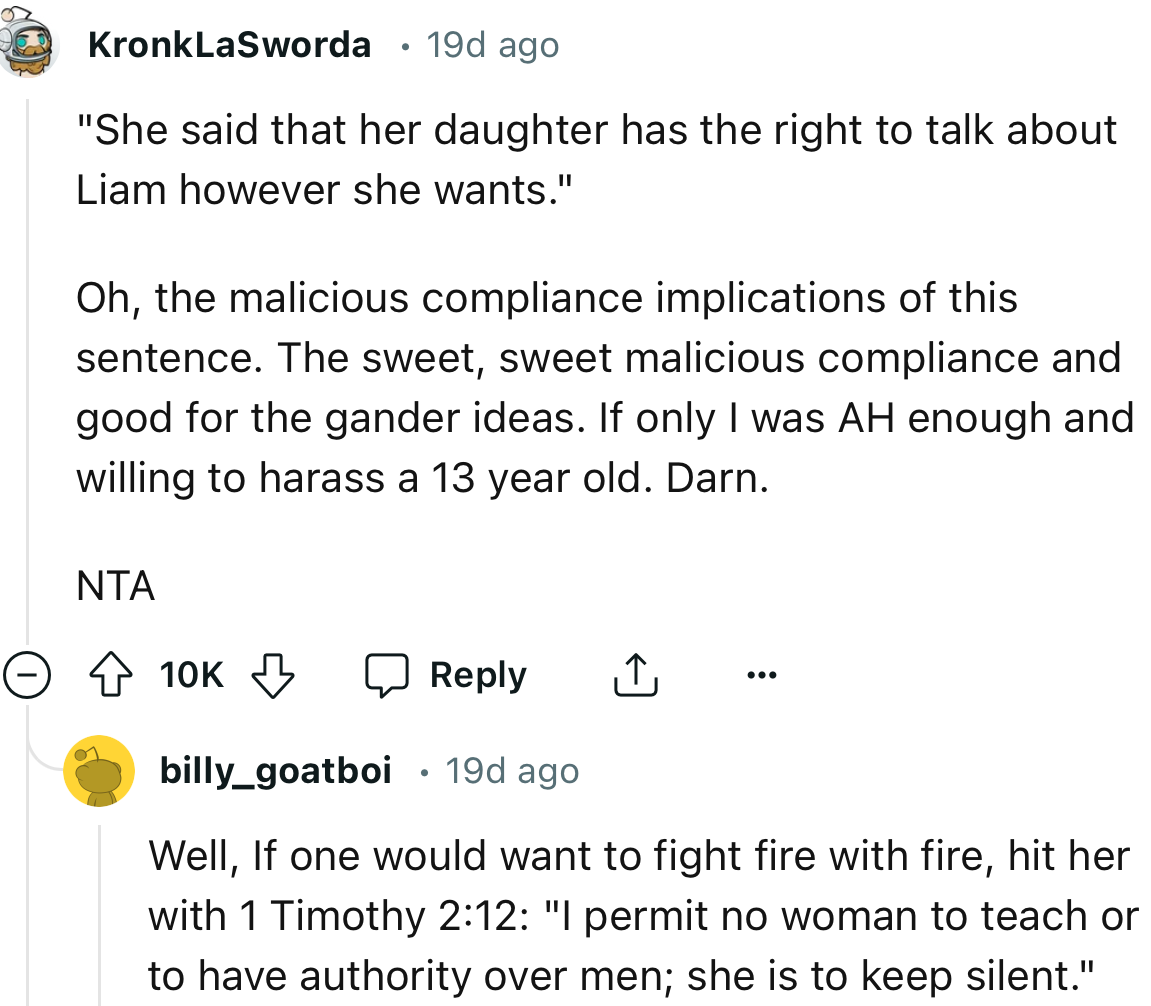The width and height of the screenshot is (1151, 1006).
Task: Open the KronkLaSworda user profile link
Action: (x=230, y=45)
